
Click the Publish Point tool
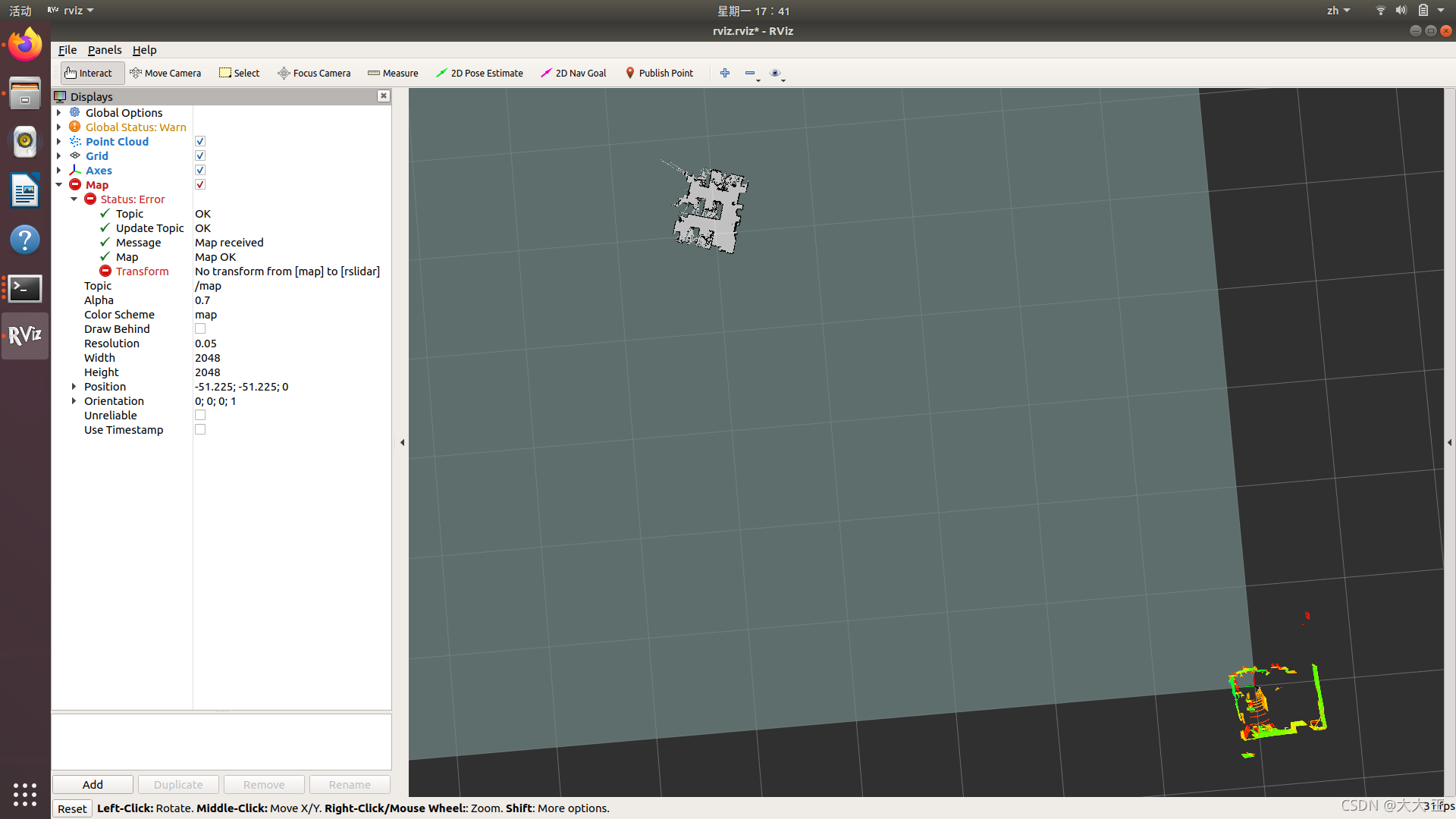pos(657,72)
